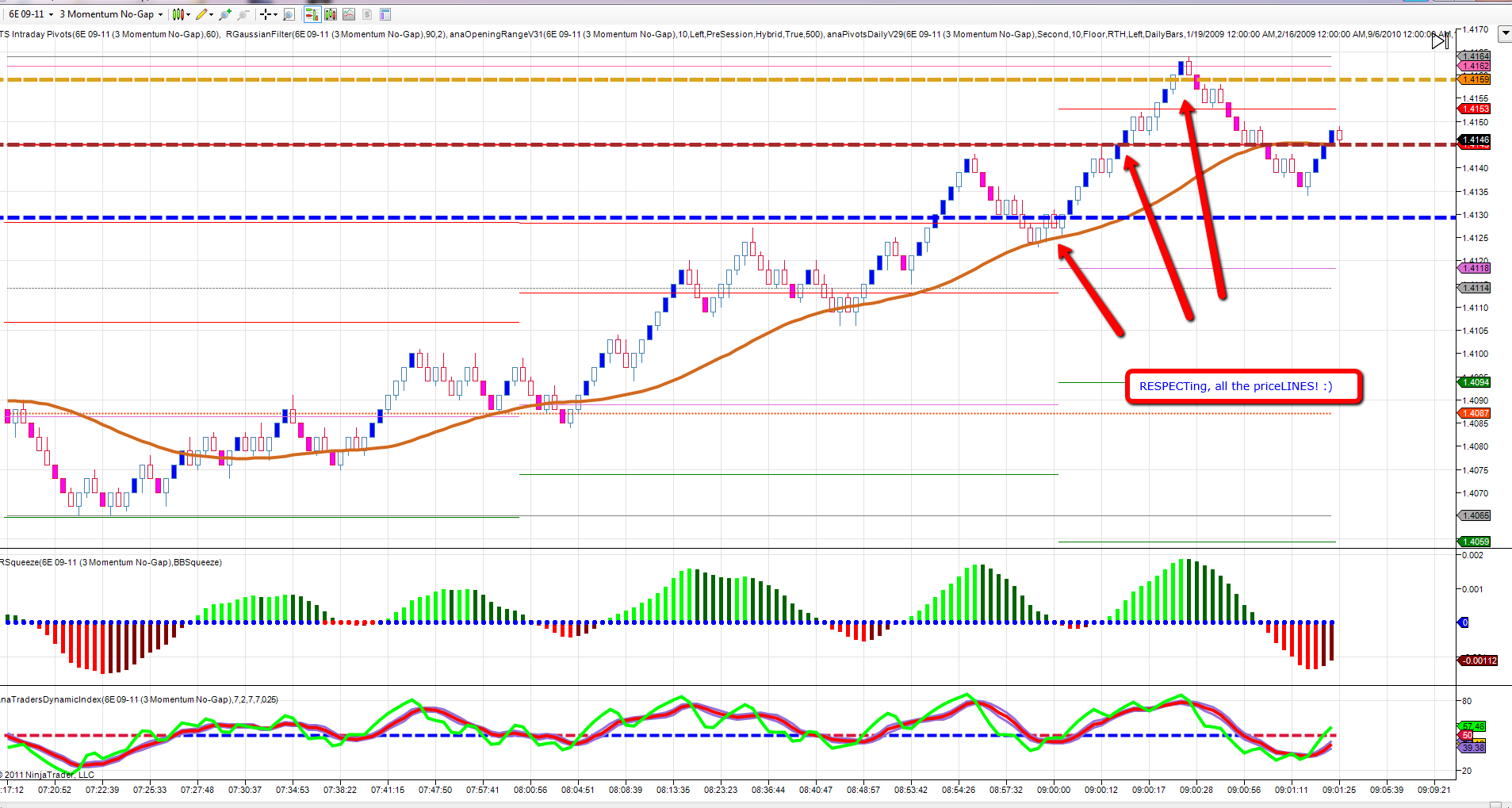Open the chart Properties icon

coord(385,14)
